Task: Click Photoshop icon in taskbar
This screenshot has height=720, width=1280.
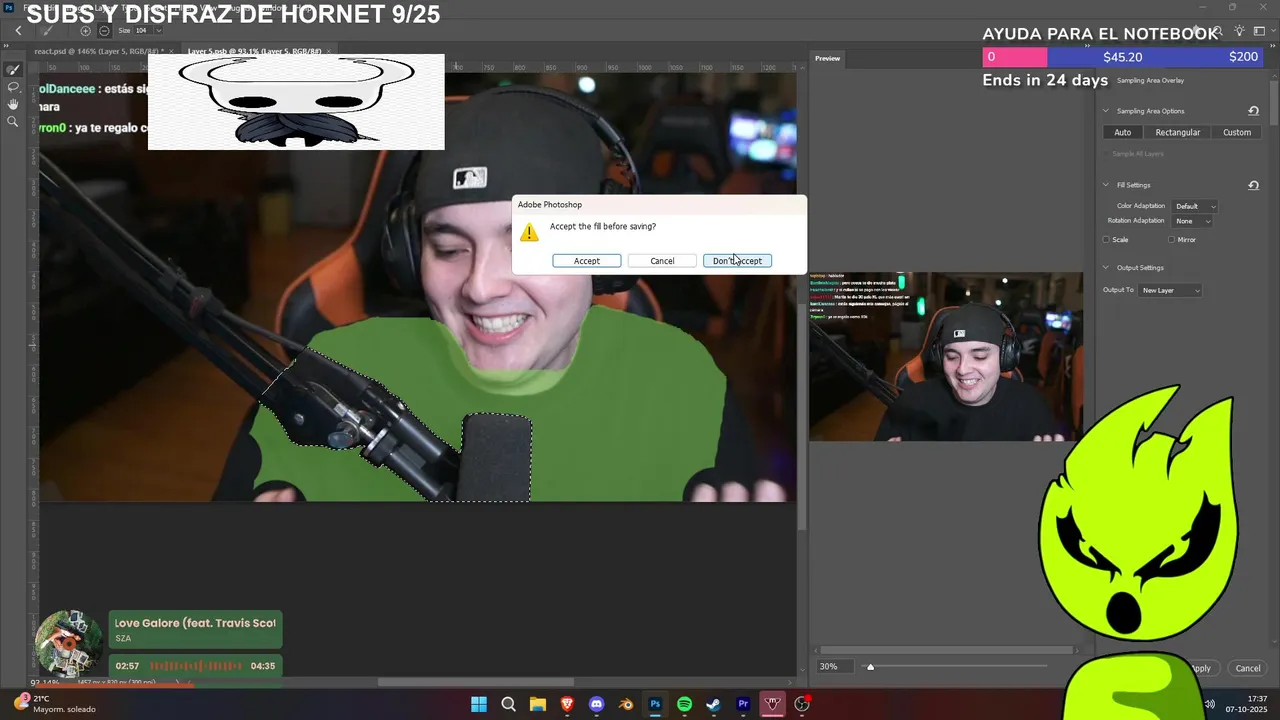Action: pos(655,704)
